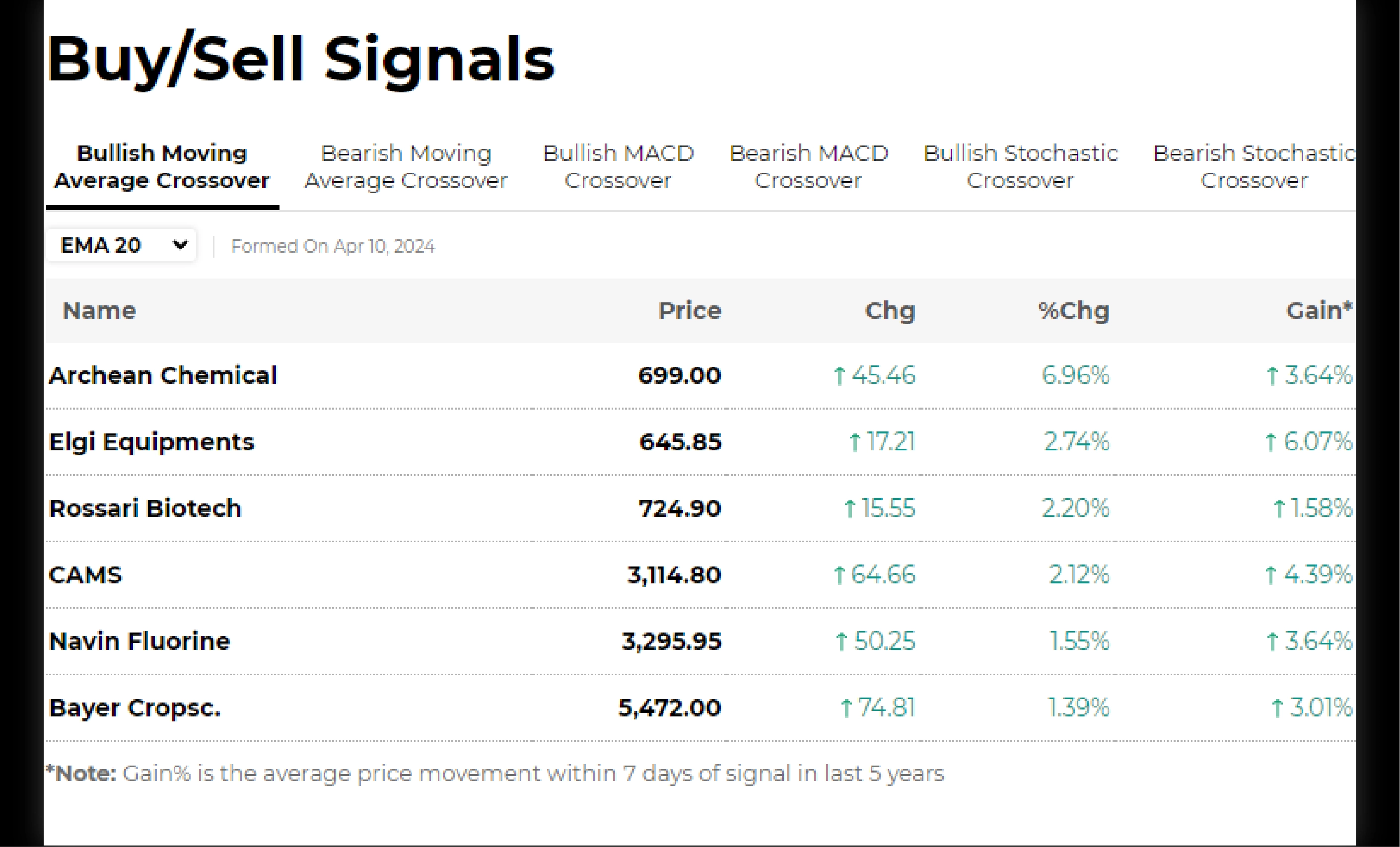The height and width of the screenshot is (847, 1400).
Task: Click the %Chg column header
Action: point(1074,311)
